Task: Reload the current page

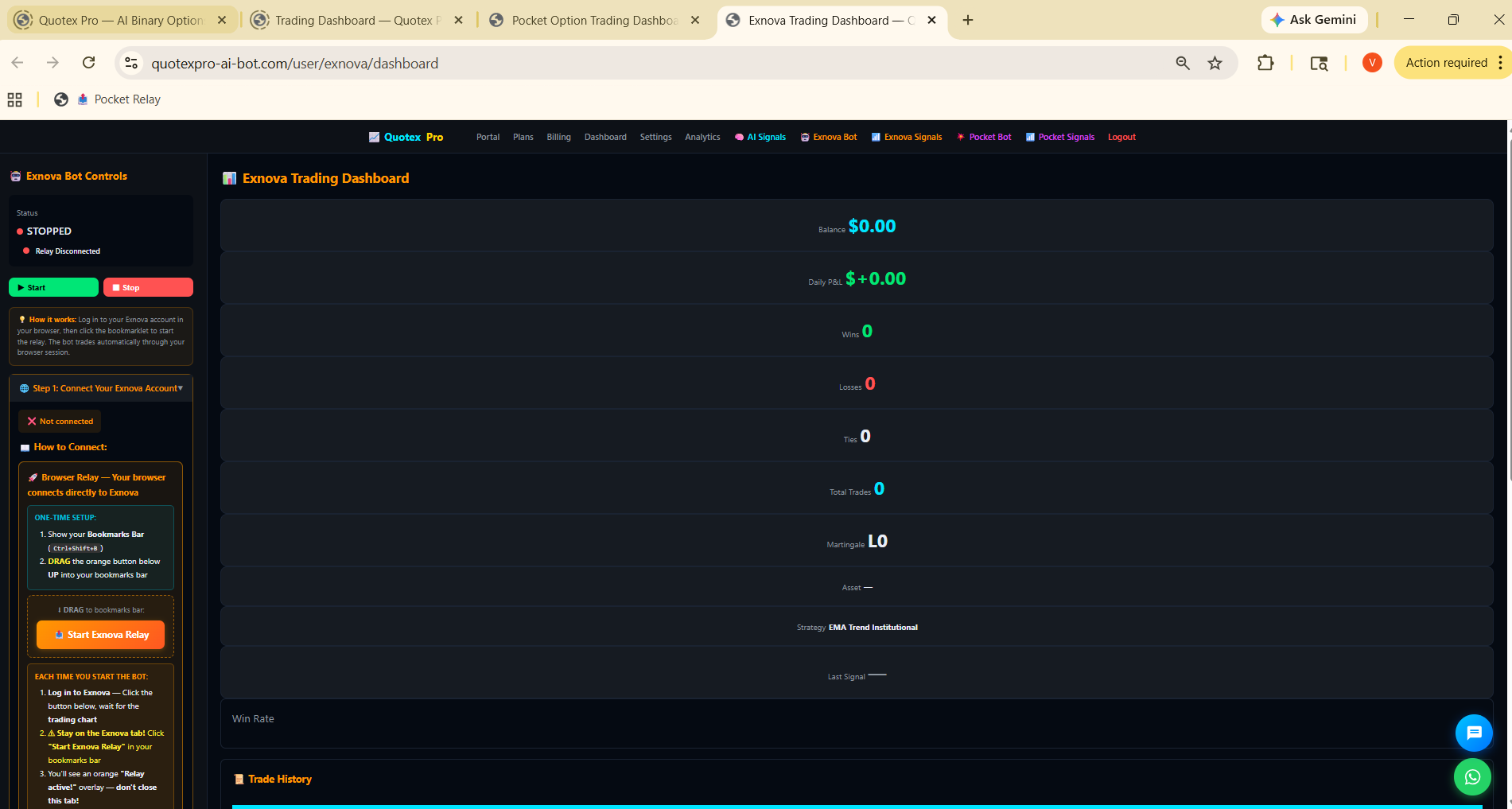Action: [x=89, y=63]
